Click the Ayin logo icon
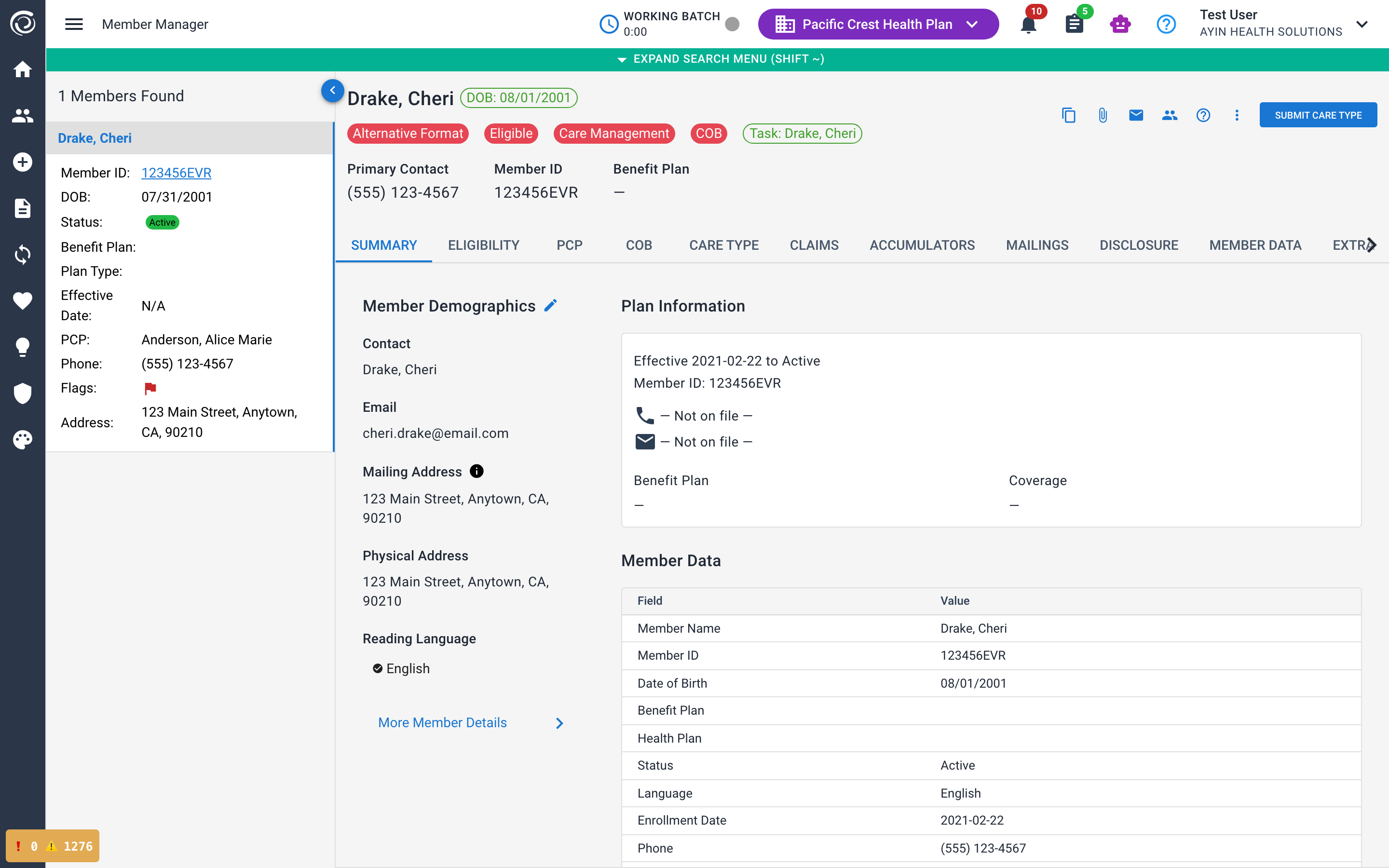 (x=22, y=23)
